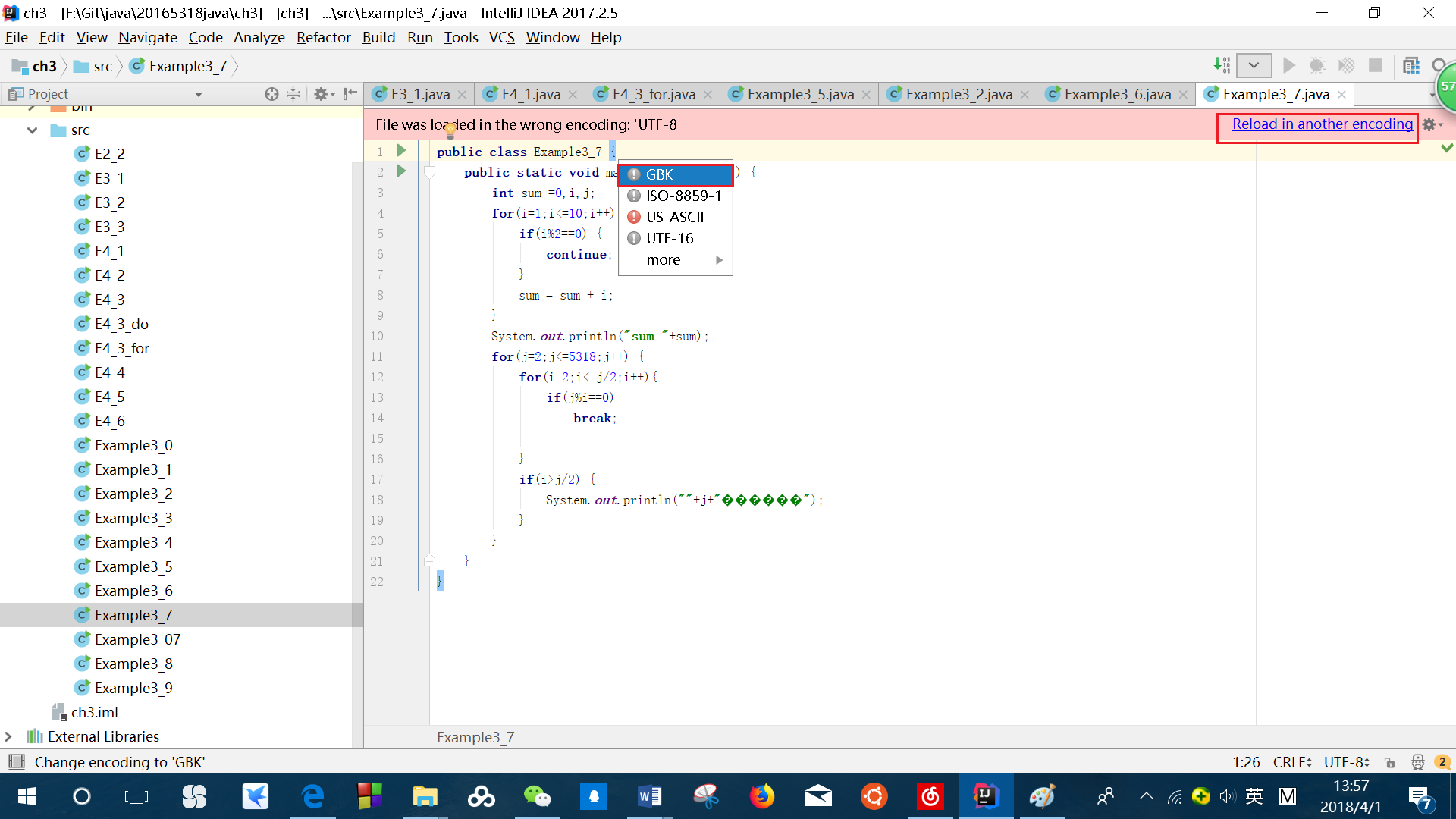1456x819 pixels.
Task: Expand the more encodings submenu
Action: click(x=676, y=260)
